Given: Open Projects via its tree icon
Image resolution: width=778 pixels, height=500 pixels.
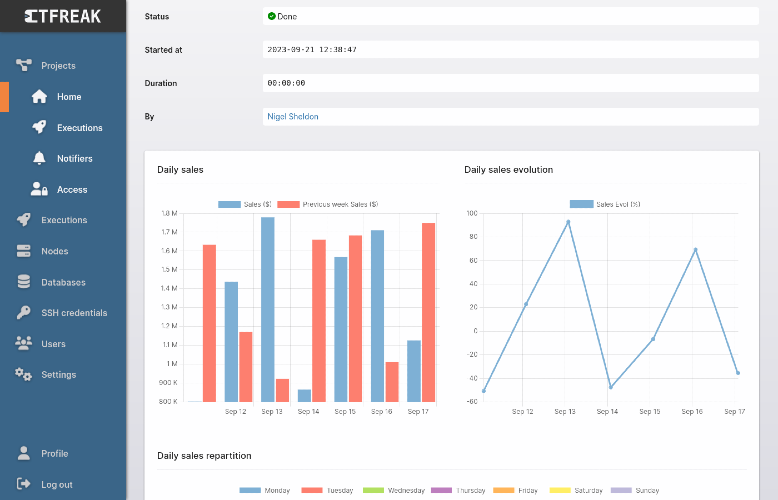Looking at the screenshot, I should pos(23,65).
